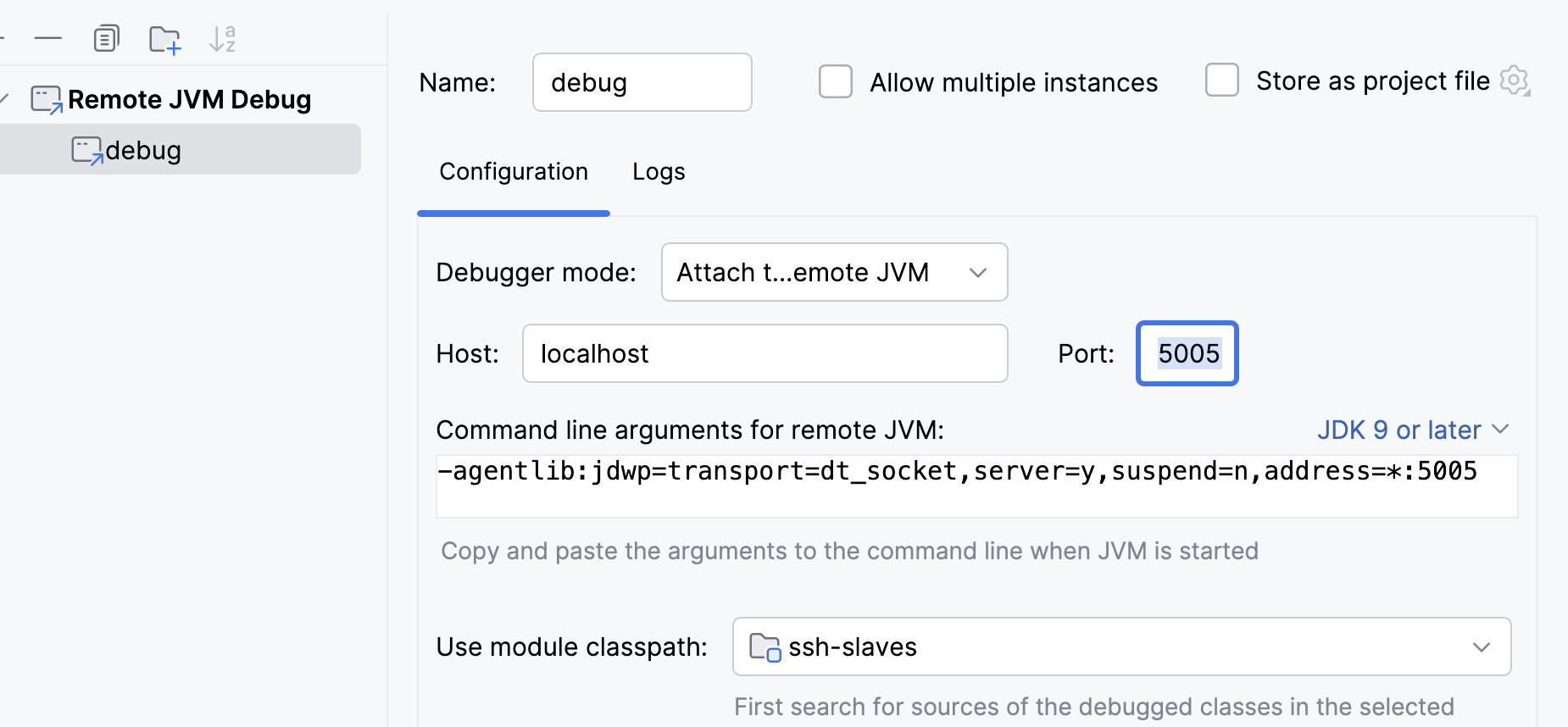Create a new folder with the folder-plus icon
The width and height of the screenshot is (1568, 727).
(164, 39)
